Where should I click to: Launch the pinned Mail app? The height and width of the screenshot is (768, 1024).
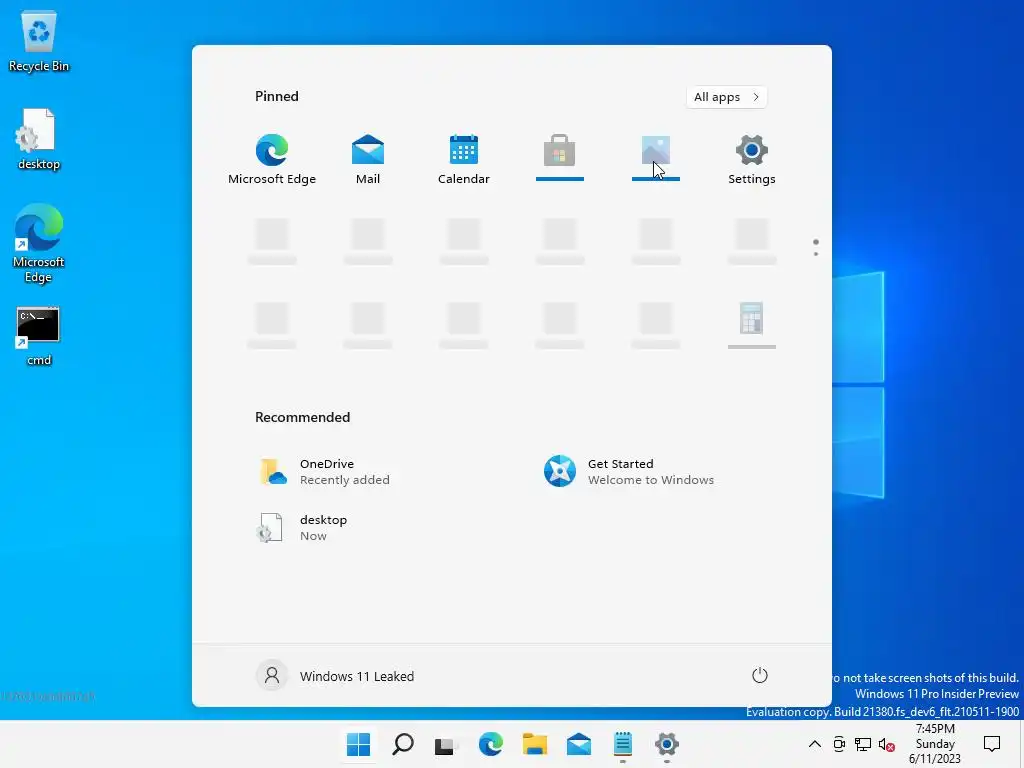(368, 159)
